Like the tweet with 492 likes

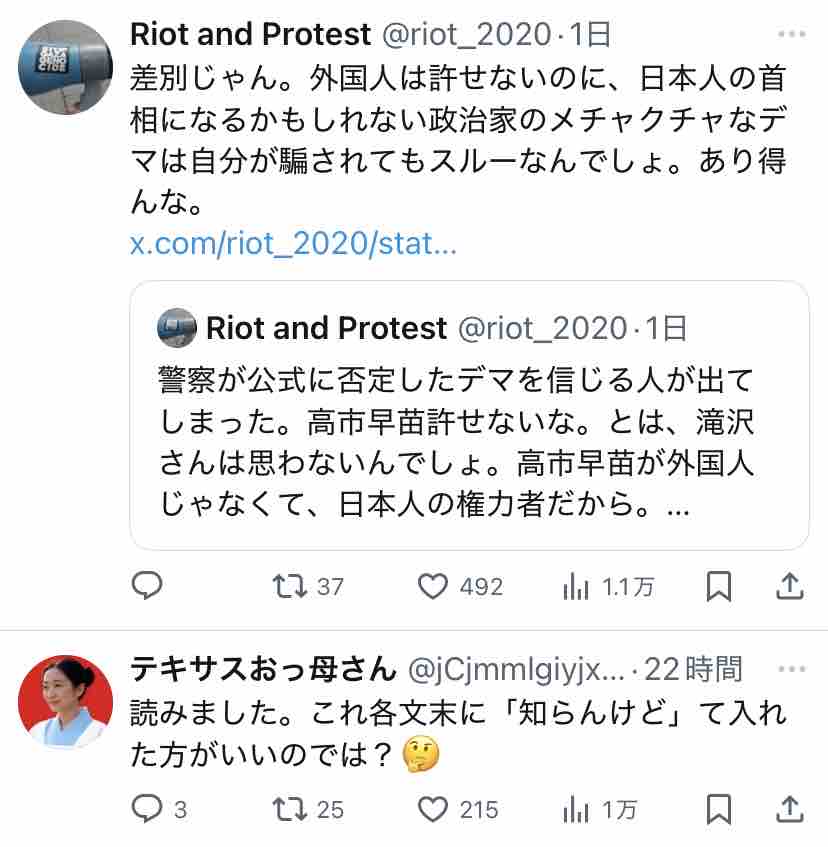[432, 586]
